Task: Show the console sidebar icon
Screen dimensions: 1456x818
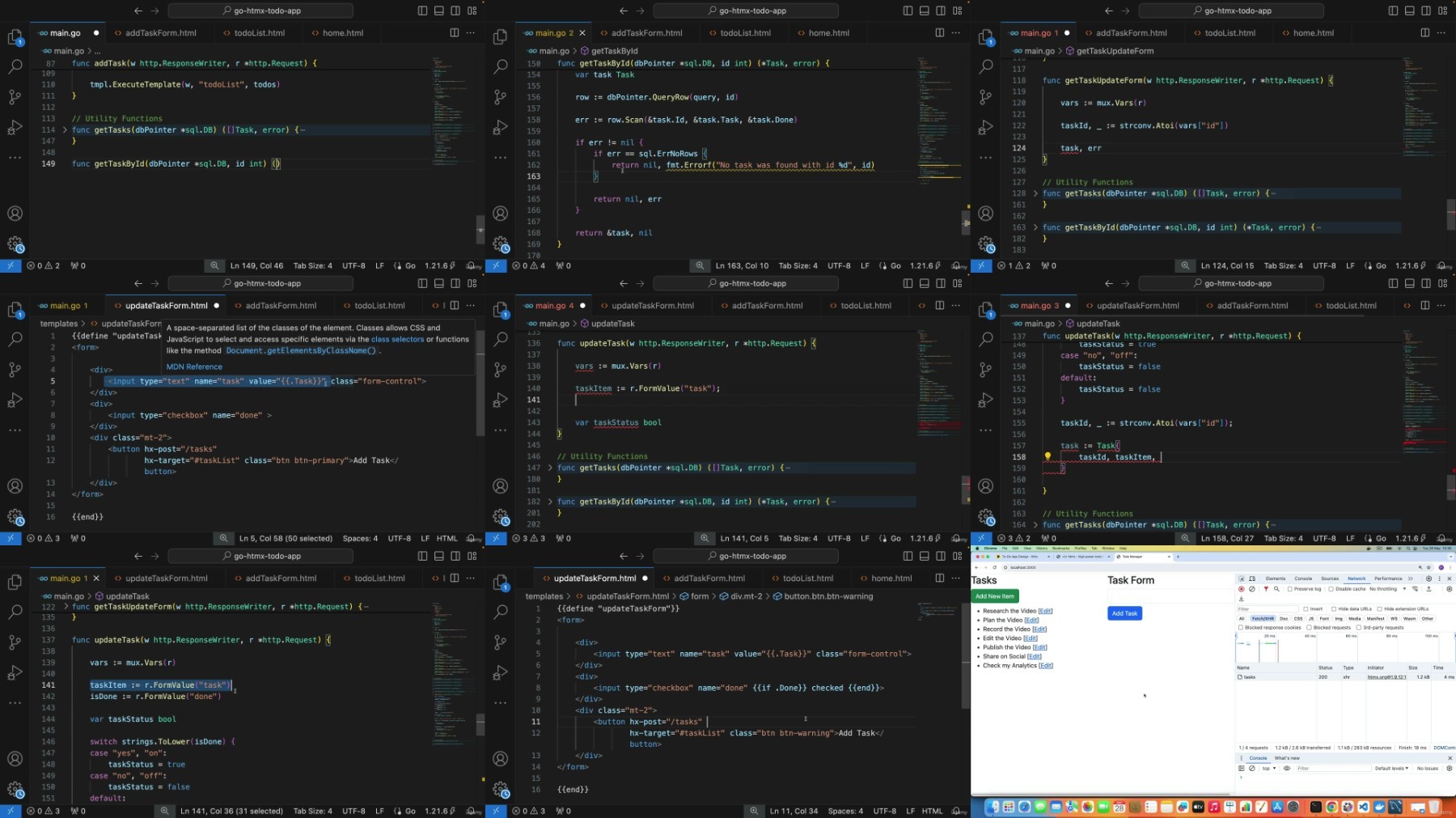Action: pyautogui.click(x=1242, y=768)
